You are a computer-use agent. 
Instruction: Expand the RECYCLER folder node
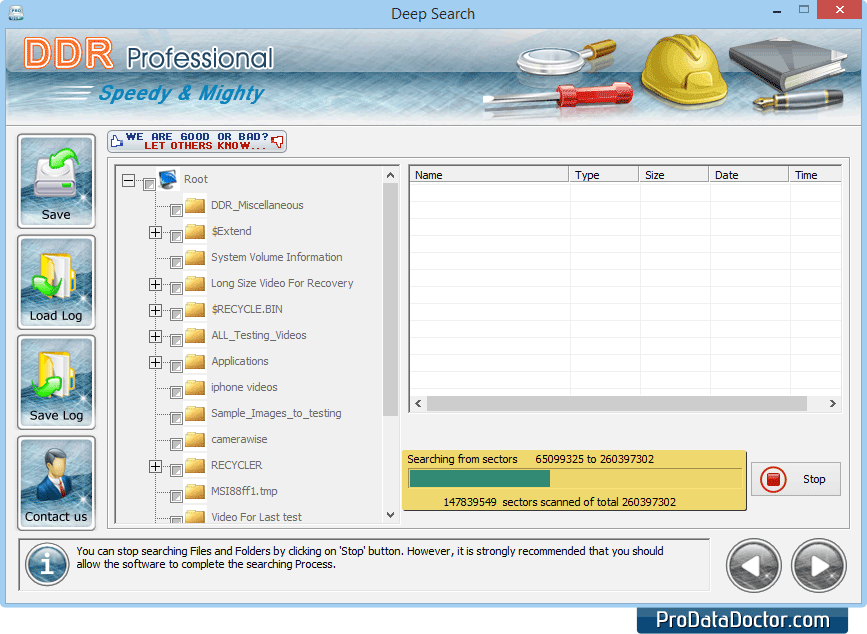pos(155,466)
